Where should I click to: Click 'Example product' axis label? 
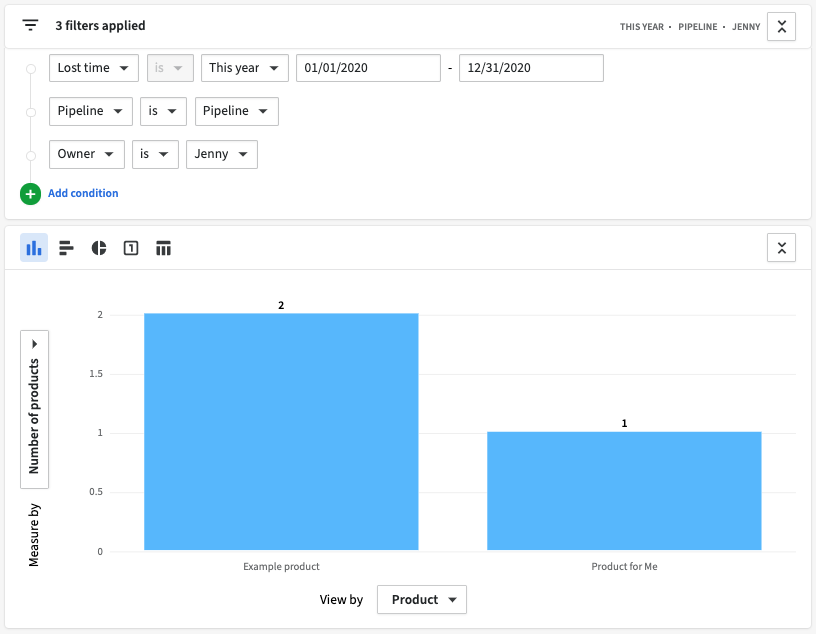[281, 566]
